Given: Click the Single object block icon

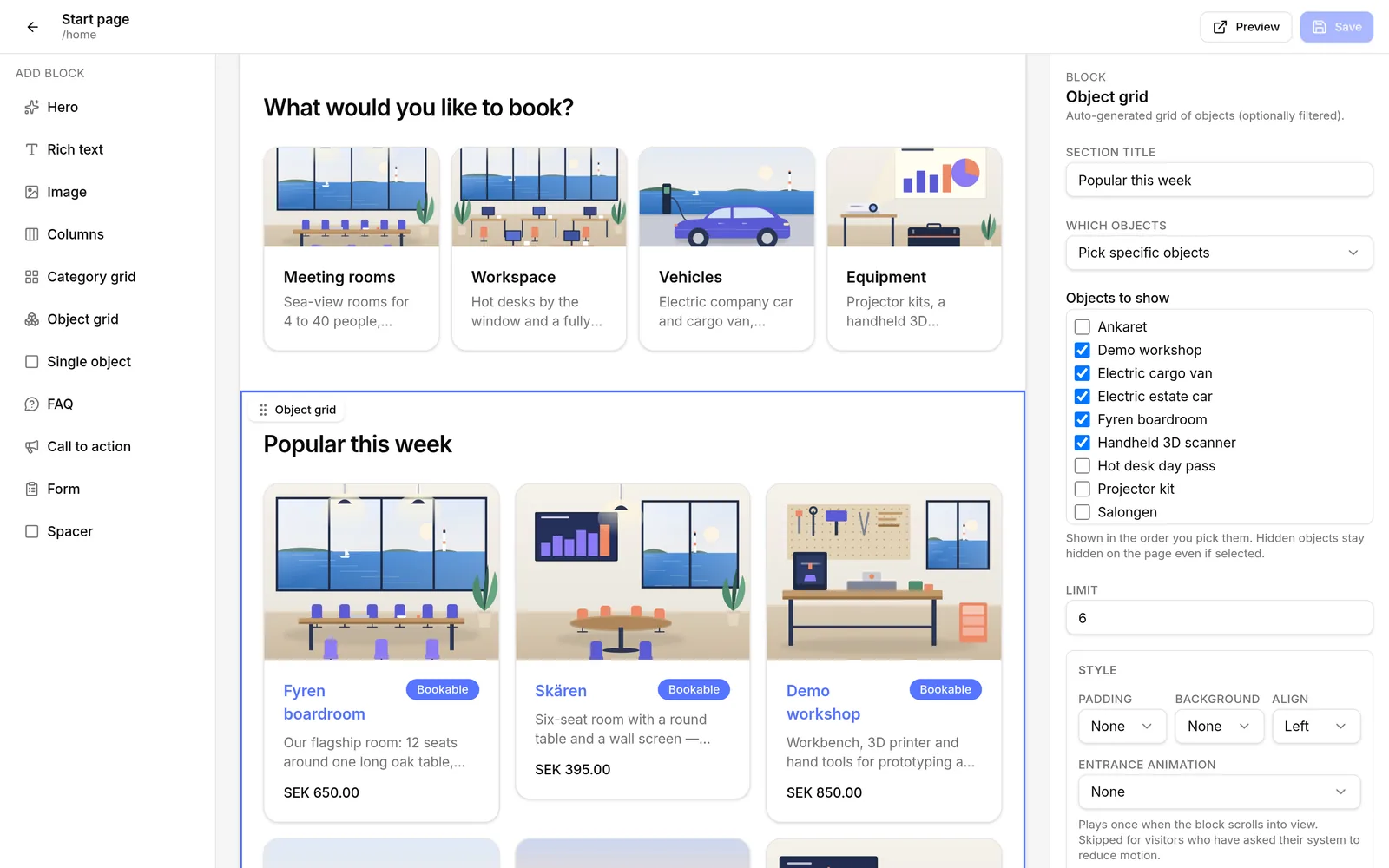Looking at the screenshot, I should coord(32,362).
